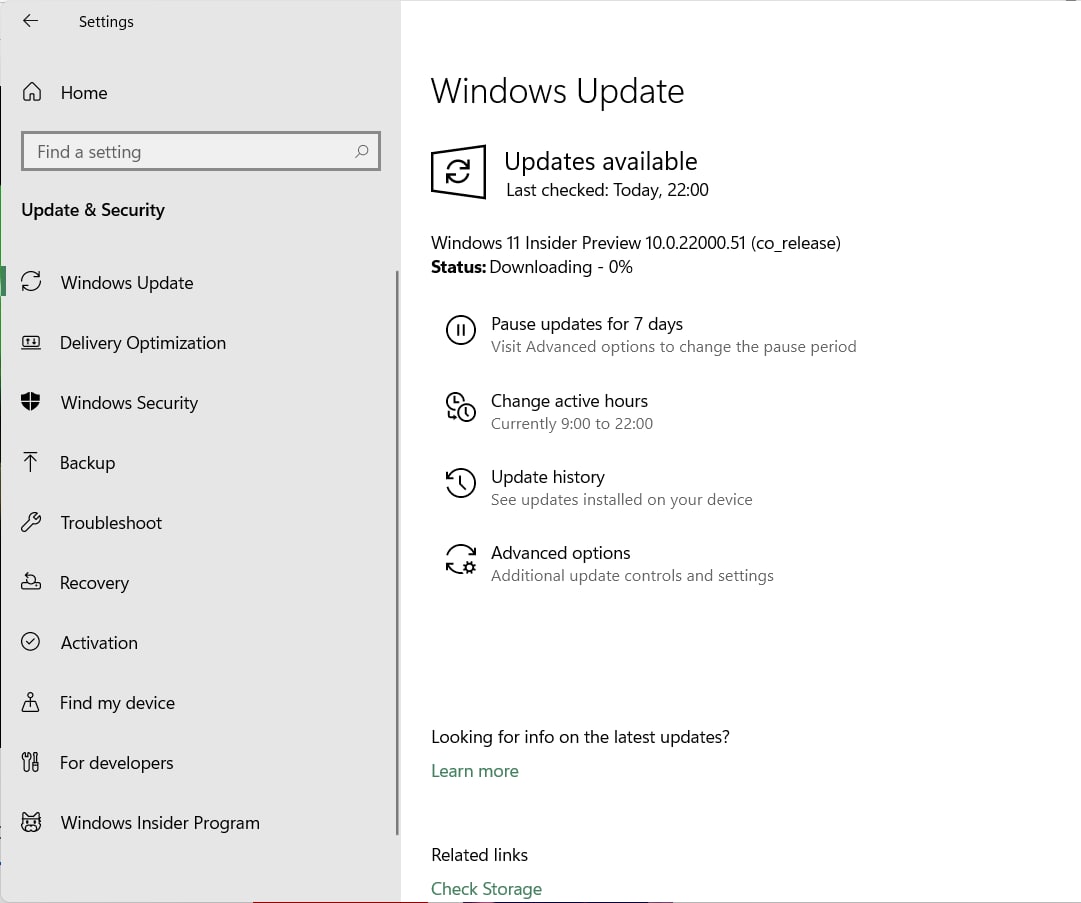This screenshot has width=1081, height=903.
Task: Click 'Looking for info on the latest updates?'
Action: (x=580, y=737)
